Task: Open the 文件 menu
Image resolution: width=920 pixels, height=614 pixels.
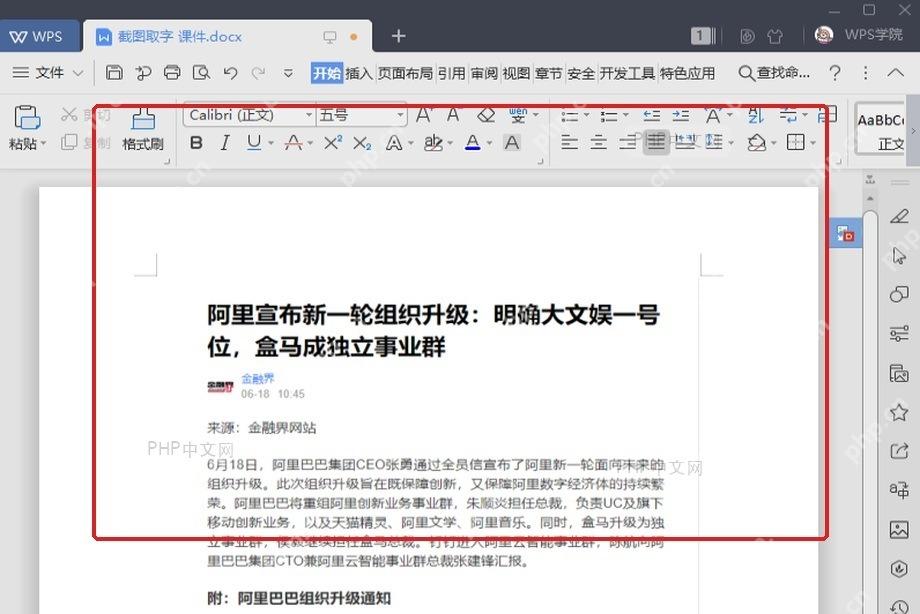Action: [x=48, y=73]
